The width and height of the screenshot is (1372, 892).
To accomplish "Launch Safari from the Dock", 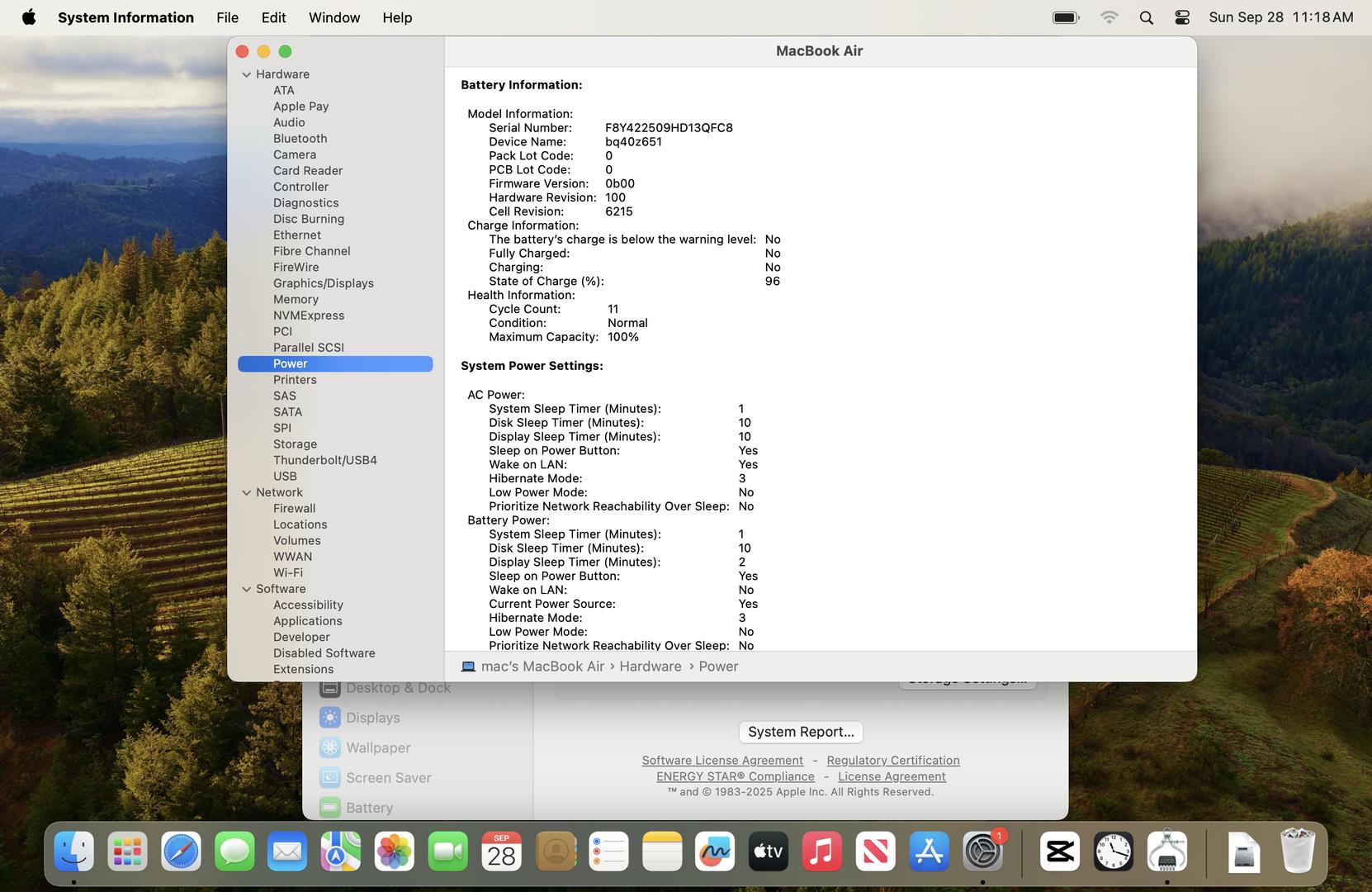I will (x=181, y=852).
